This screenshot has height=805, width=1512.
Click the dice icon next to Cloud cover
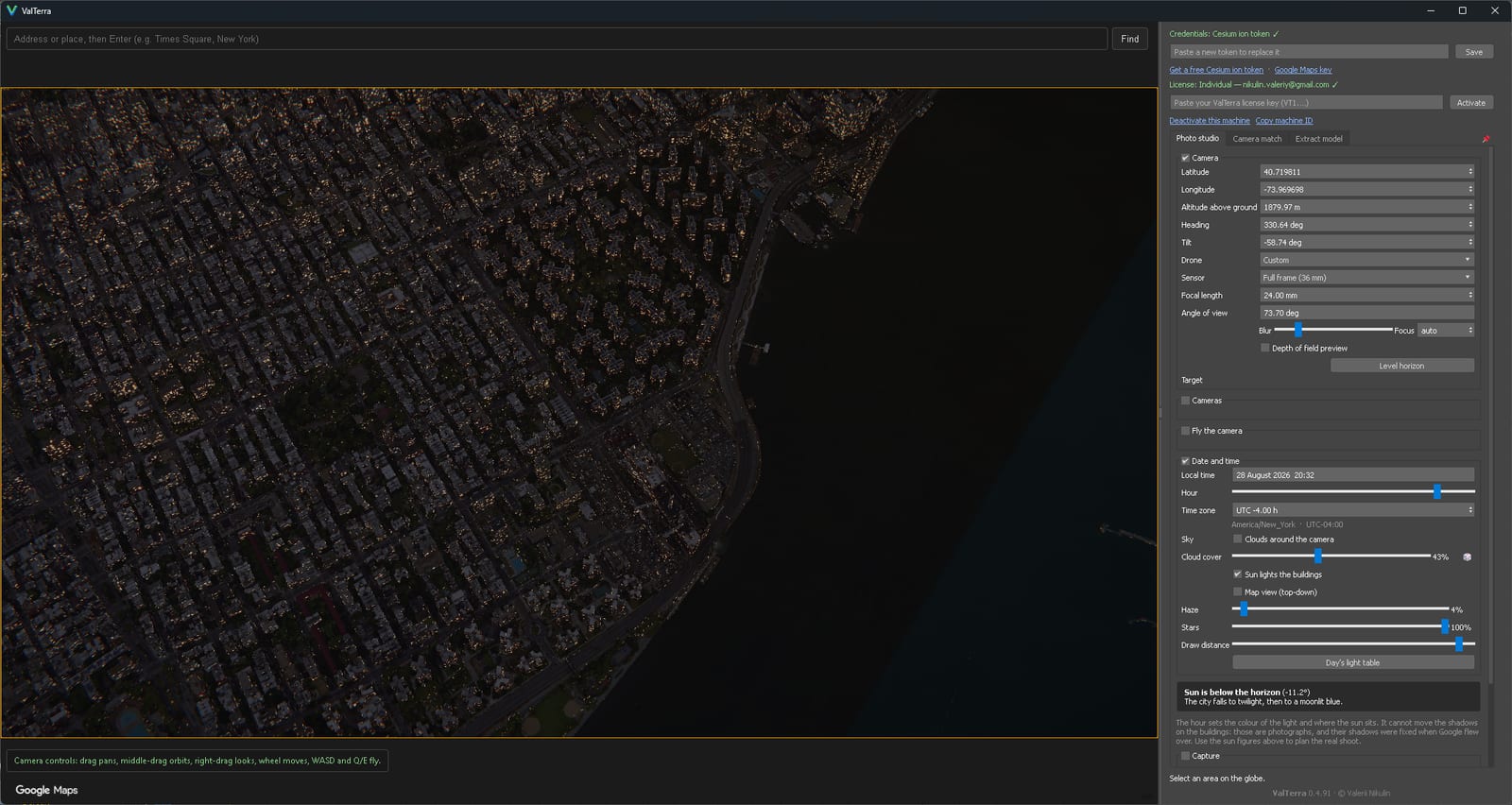click(1467, 557)
